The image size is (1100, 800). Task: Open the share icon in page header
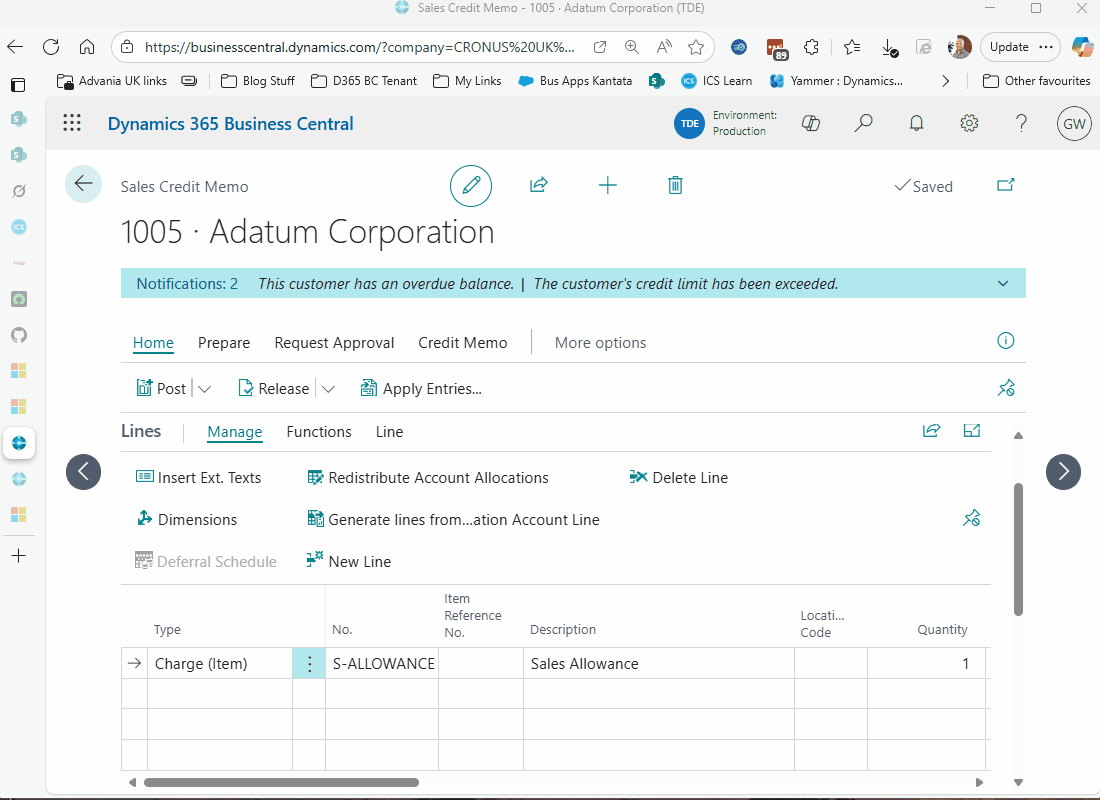(539, 185)
